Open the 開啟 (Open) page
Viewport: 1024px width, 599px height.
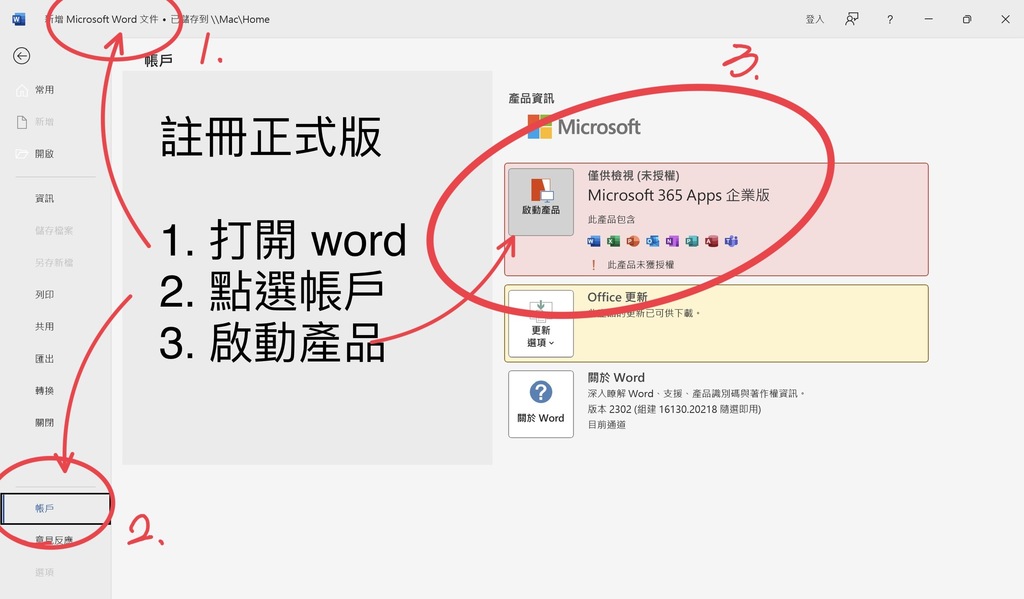pyautogui.click(x=44, y=154)
